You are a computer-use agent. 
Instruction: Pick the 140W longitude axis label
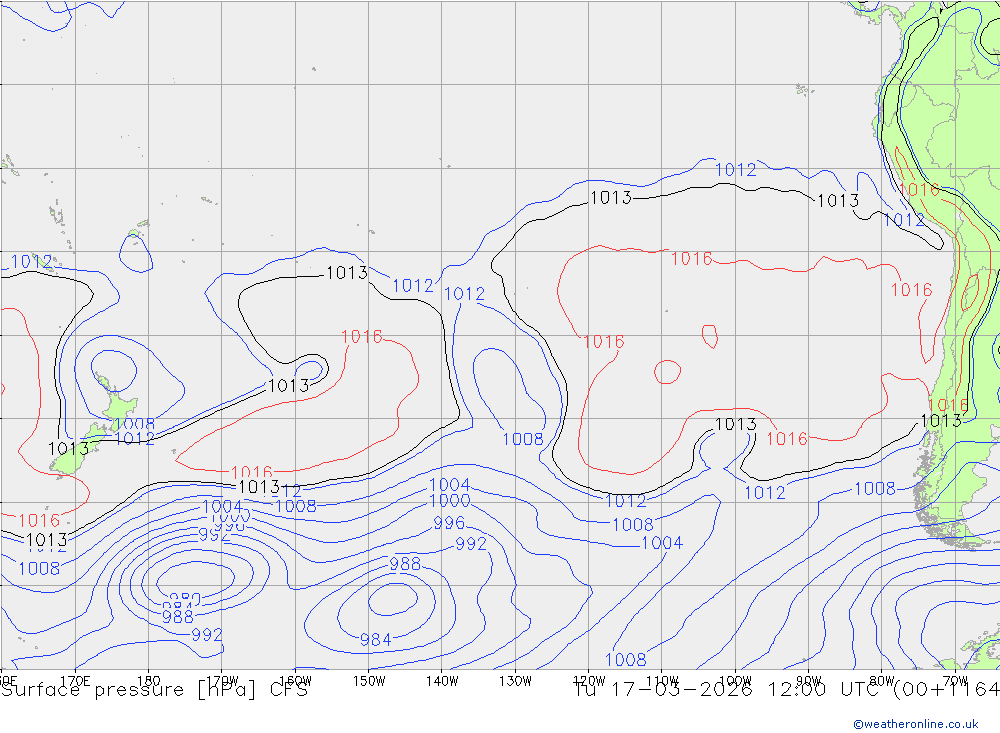(442, 680)
